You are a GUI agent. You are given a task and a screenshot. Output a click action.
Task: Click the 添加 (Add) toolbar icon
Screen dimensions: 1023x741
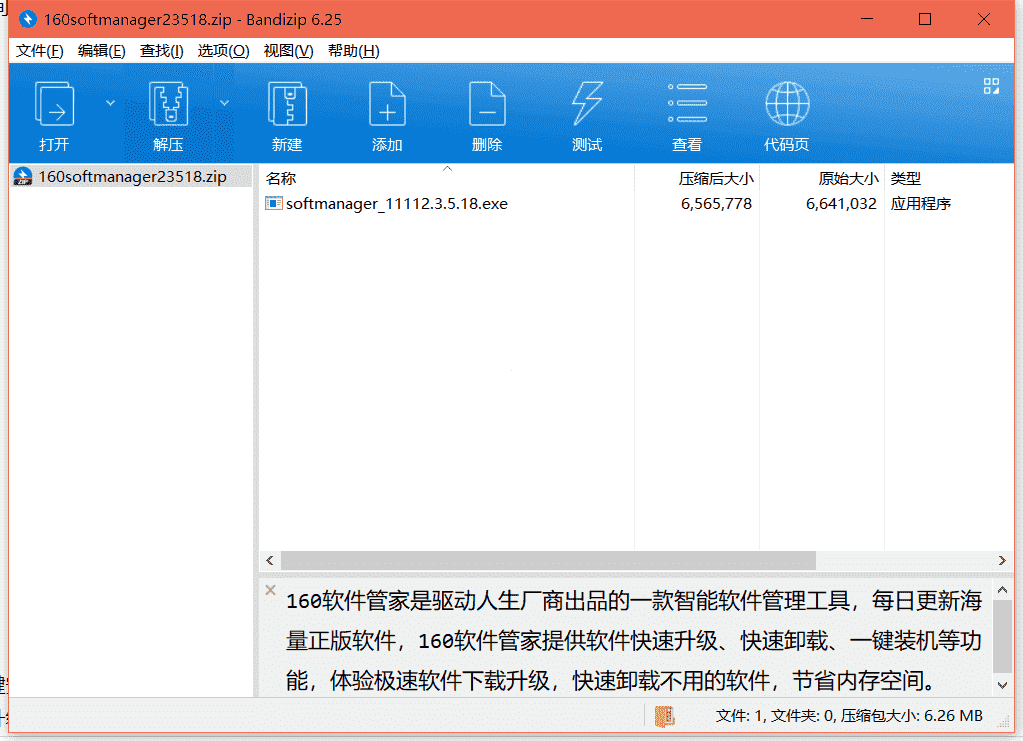click(387, 104)
